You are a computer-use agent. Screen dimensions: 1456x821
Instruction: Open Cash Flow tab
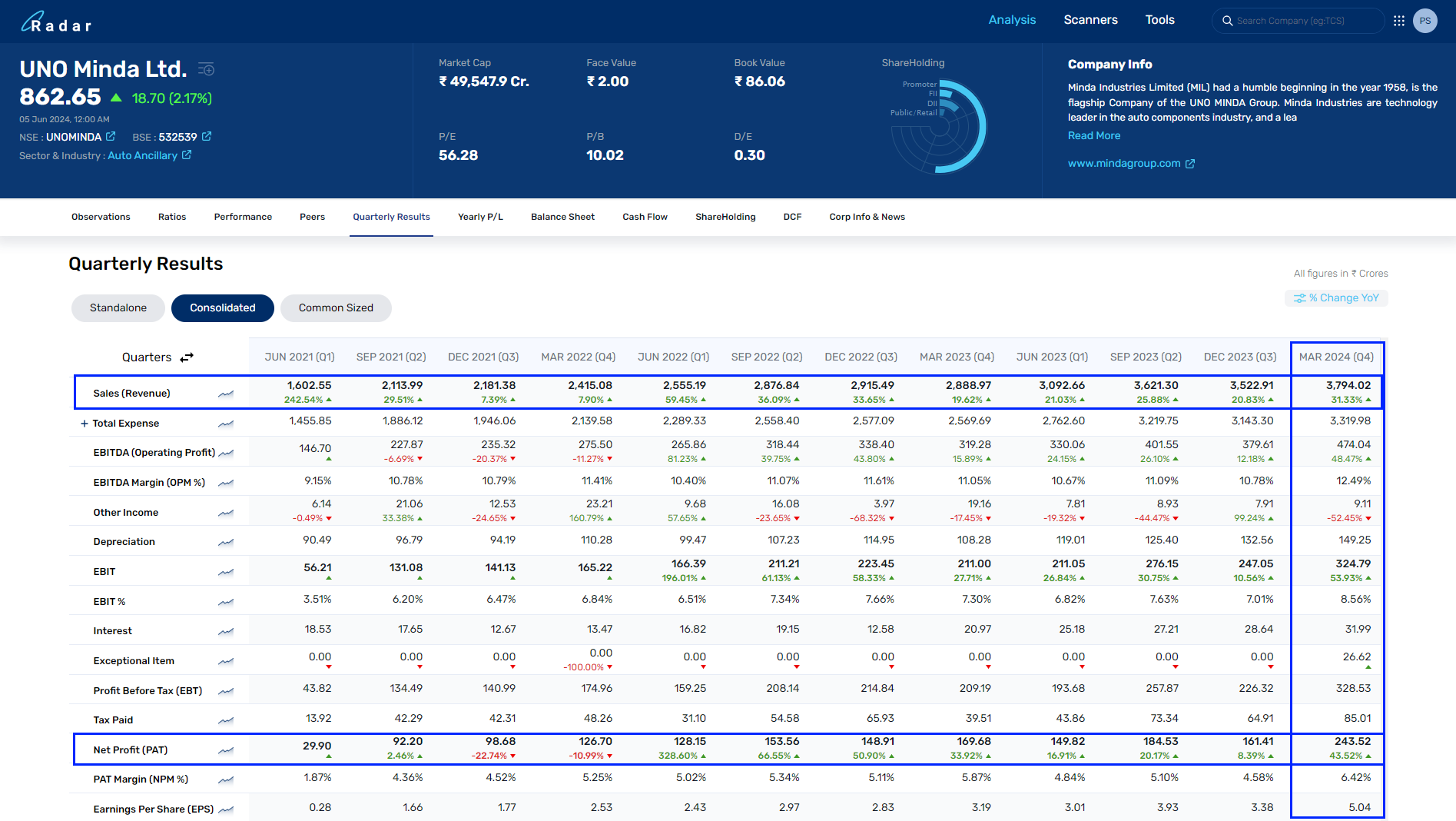pyautogui.click(x=645, y=217)
